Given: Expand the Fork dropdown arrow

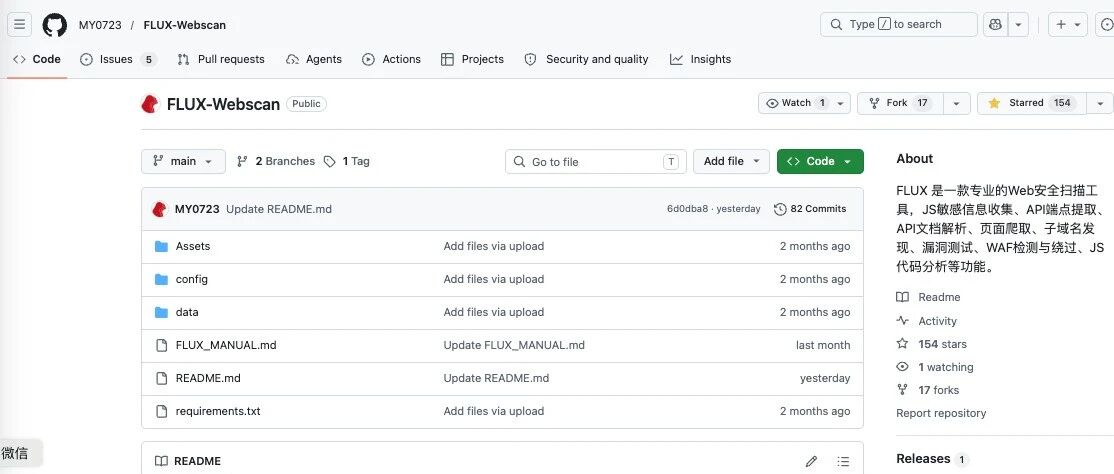Looking at the screenshot, I should [x=956, y=103].
